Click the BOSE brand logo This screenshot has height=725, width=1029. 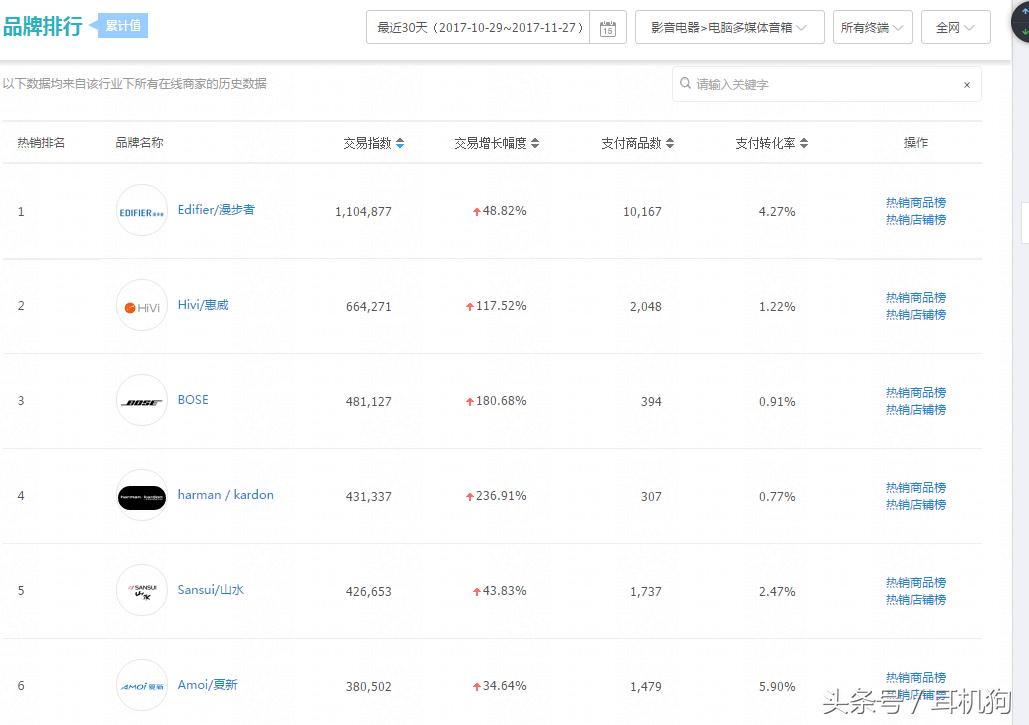click(x=141, y=400)
